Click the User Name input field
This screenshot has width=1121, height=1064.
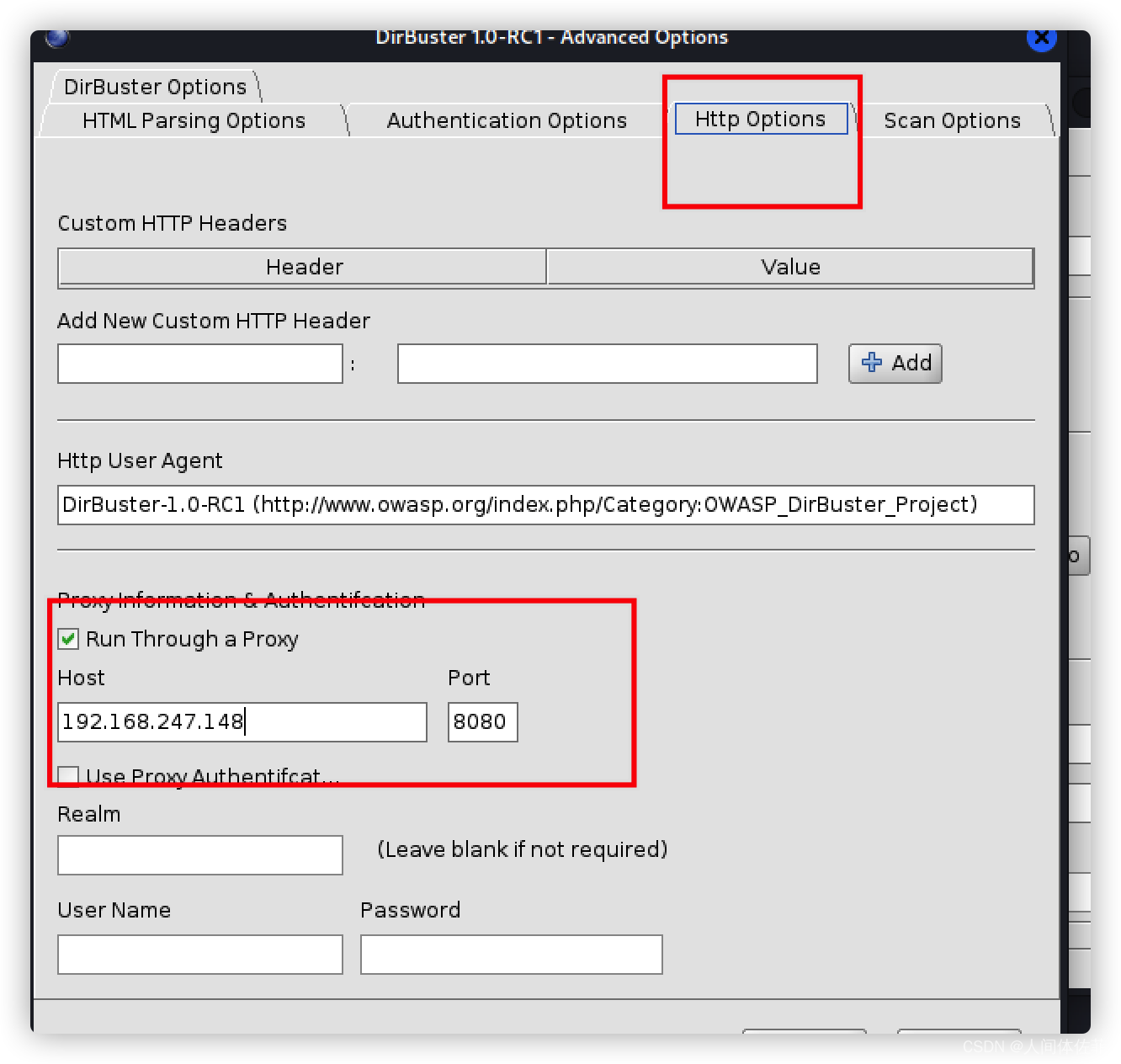(x=200, y=955)
